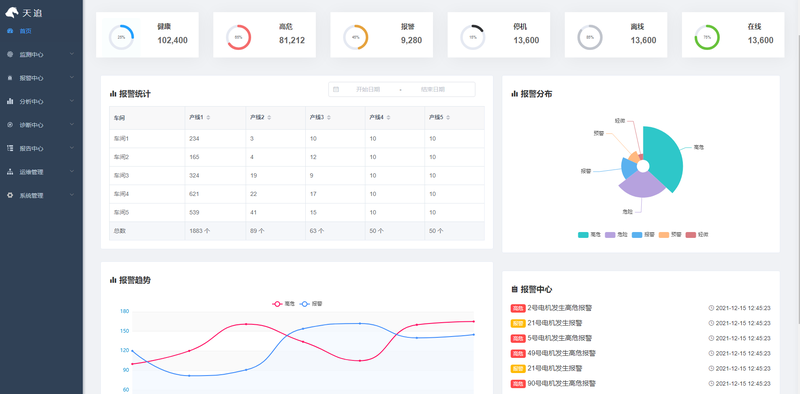Screen dimensions: 800x394
Task: Click the 报告中心 document icon
Action: tap(10, 148)
